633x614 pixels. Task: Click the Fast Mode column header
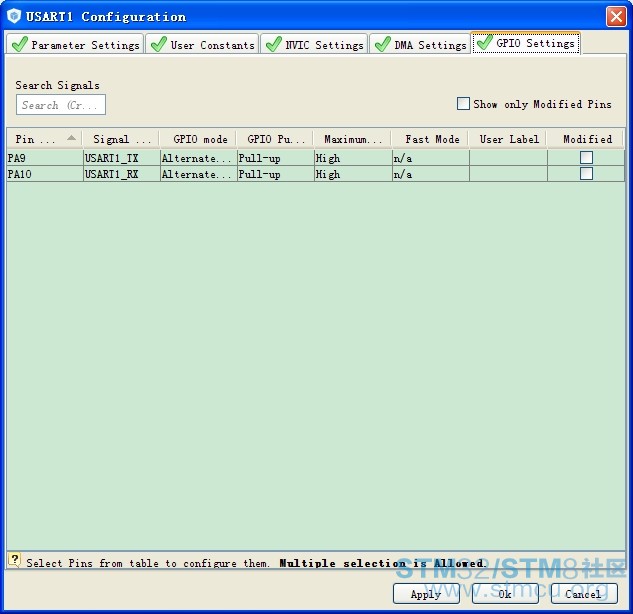tap(430, 139)
